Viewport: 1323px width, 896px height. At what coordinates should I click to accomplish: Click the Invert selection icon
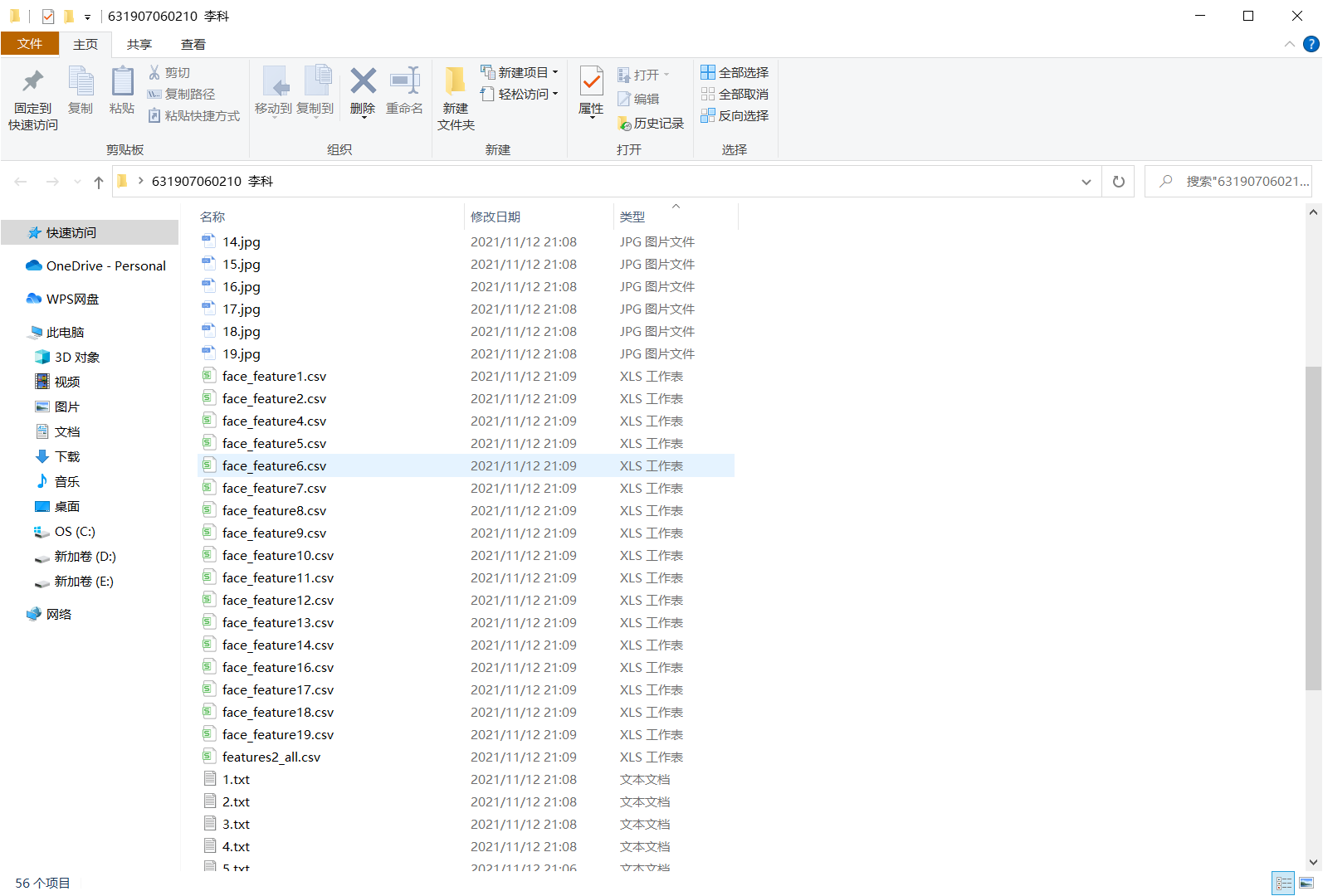tap(708, 116)
